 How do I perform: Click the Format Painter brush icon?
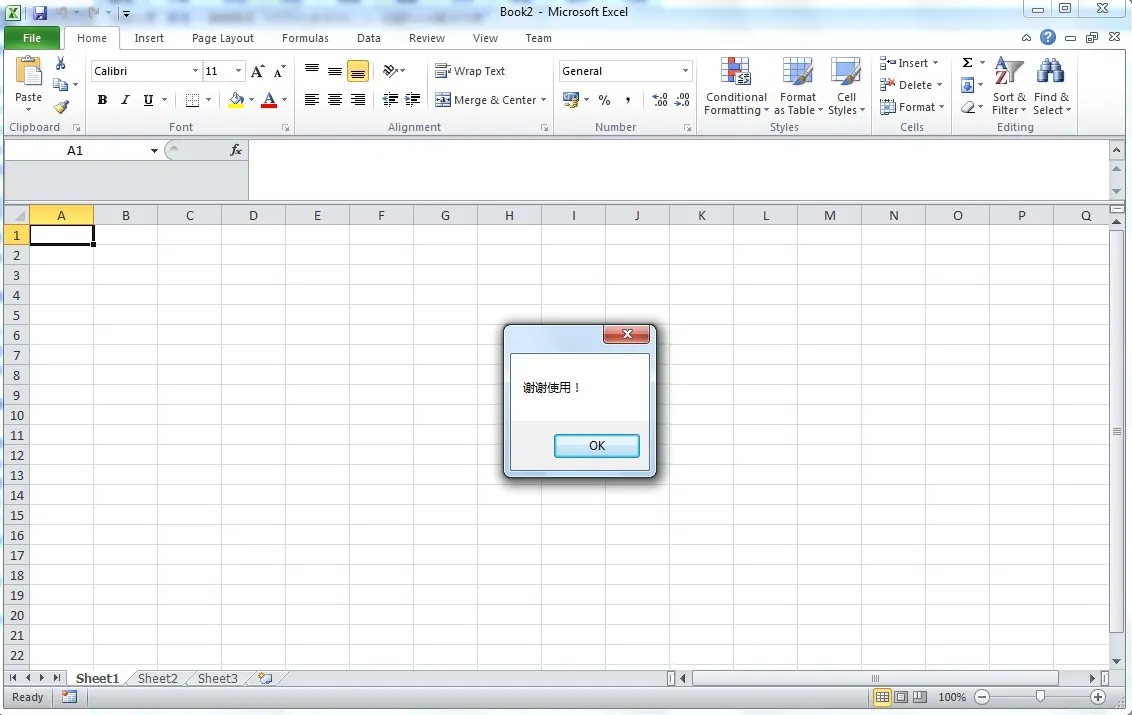pyautogui.click(x=61, y=107)
